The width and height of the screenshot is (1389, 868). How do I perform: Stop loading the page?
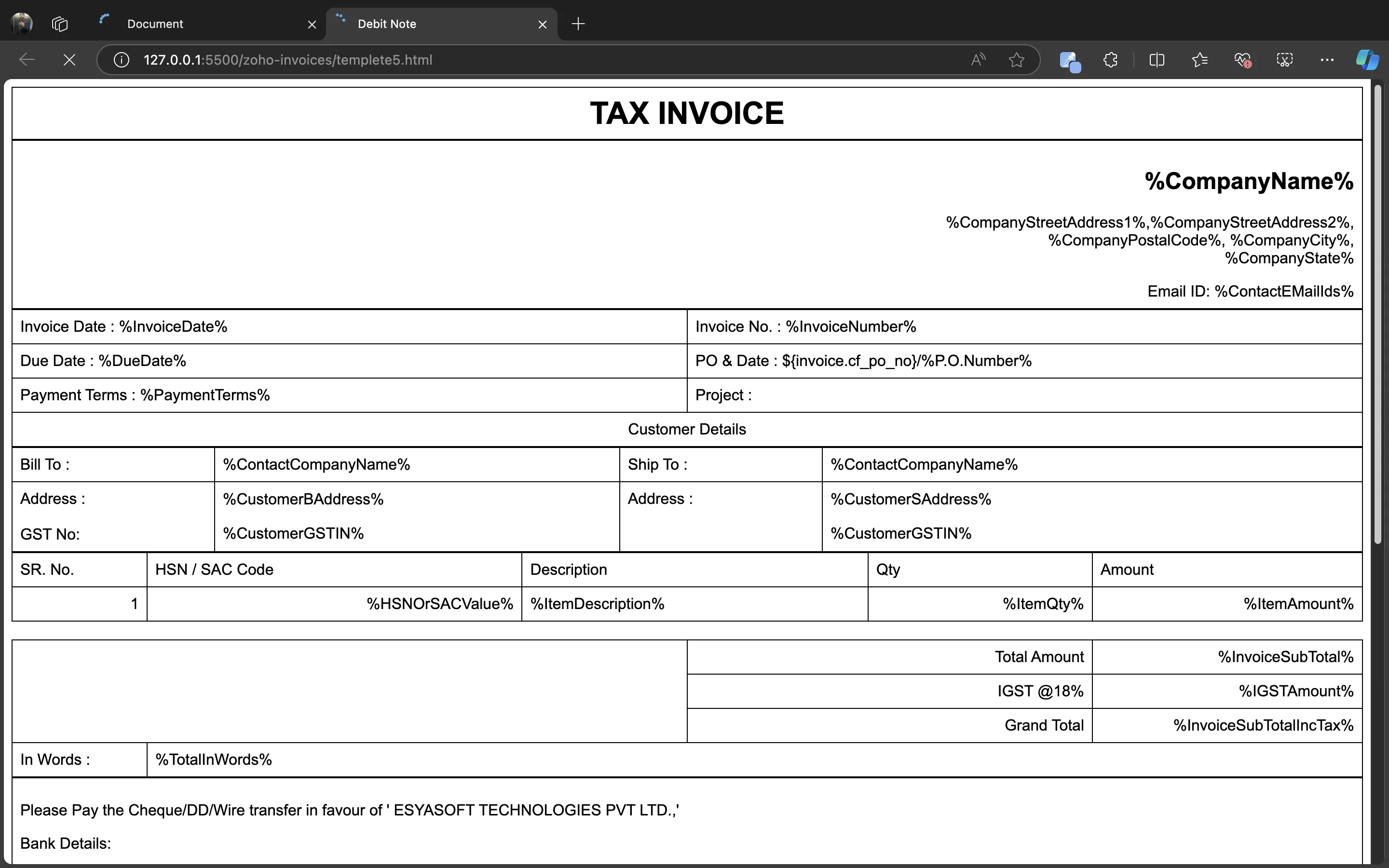[69, 60]
